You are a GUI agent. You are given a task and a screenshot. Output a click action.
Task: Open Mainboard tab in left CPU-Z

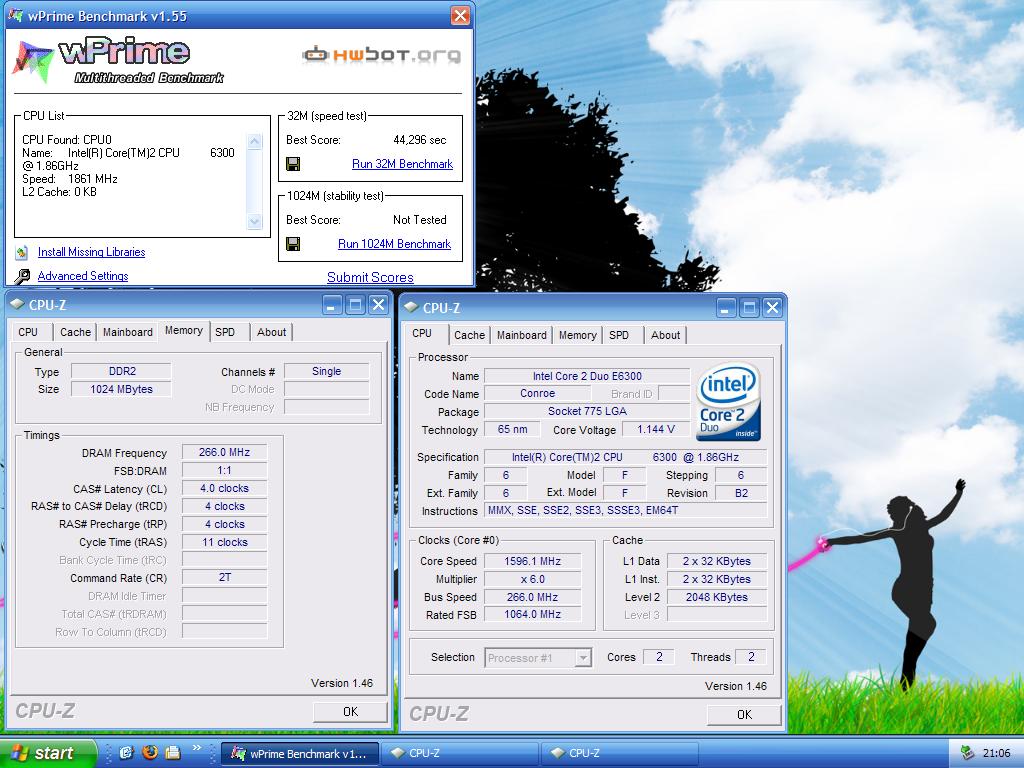pos(128,332)
